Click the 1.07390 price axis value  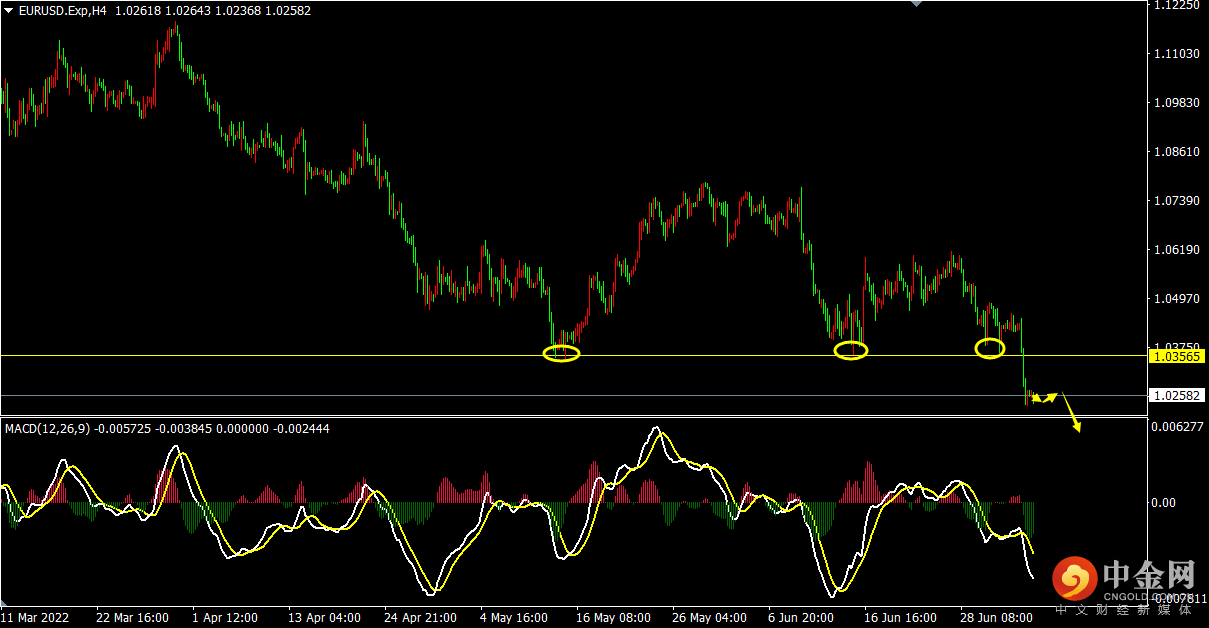coord(1175,201)
